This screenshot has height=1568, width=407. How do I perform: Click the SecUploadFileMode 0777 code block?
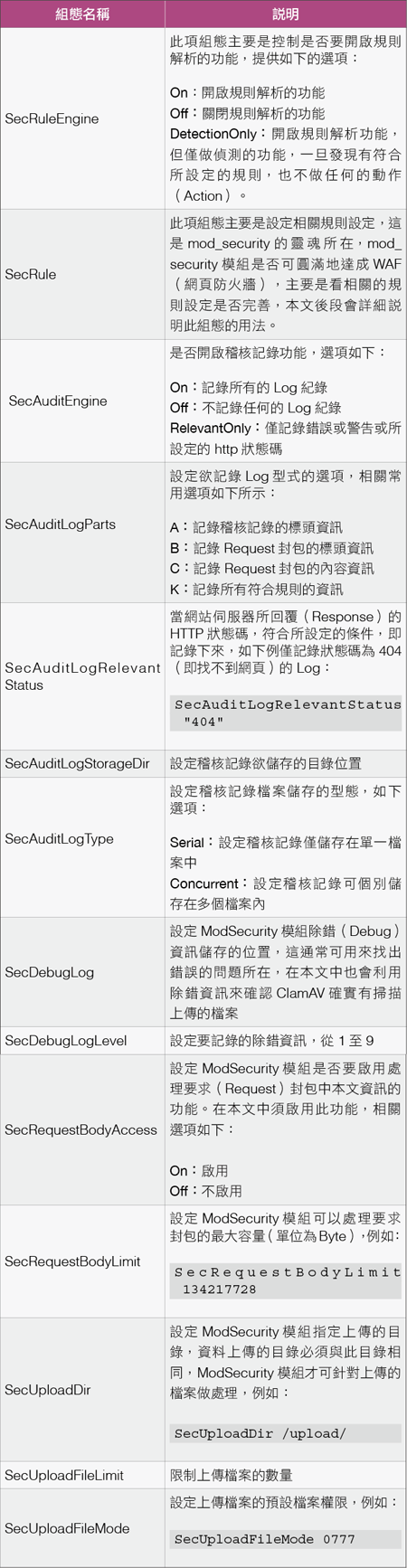click(286, 1538)
